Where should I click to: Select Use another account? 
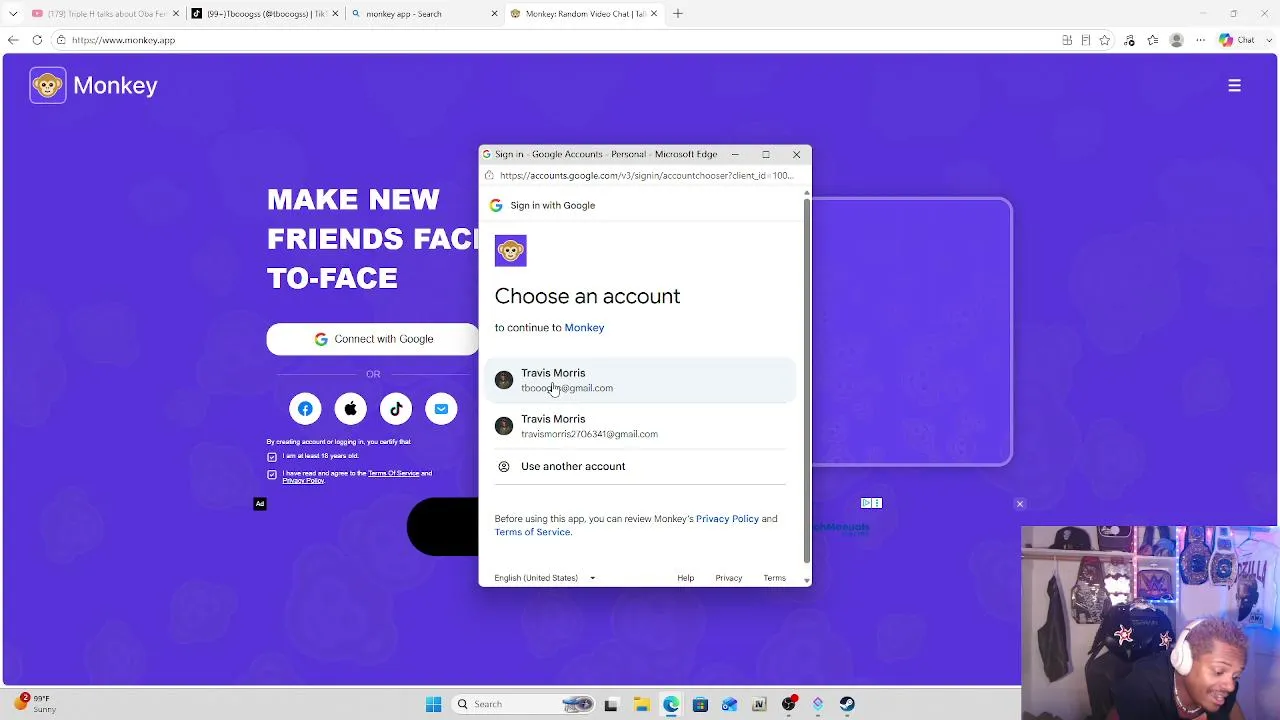coord(640,466)
